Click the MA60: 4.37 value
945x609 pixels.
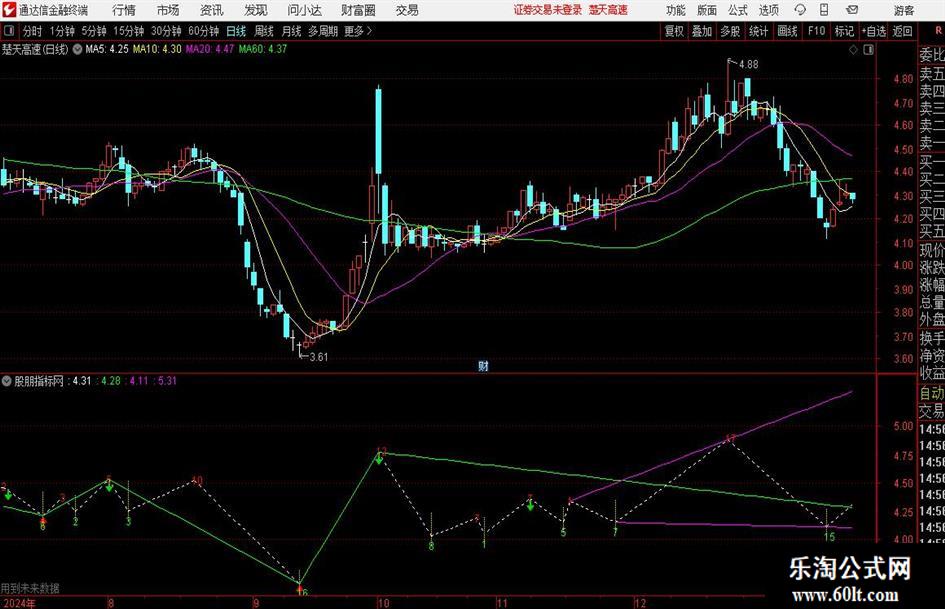[263, 49]
